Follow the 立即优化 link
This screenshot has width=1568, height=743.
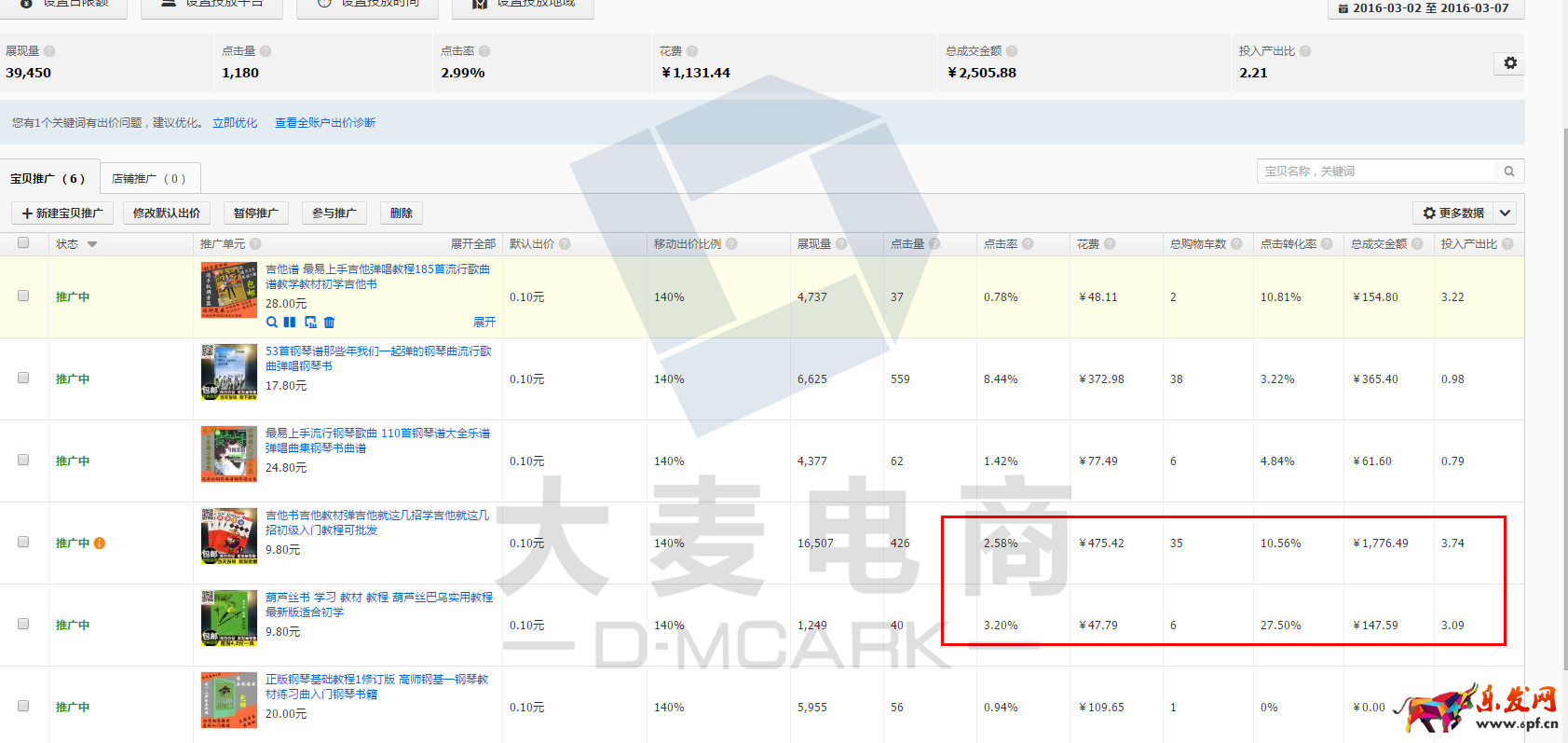click(x=235, y=123)
